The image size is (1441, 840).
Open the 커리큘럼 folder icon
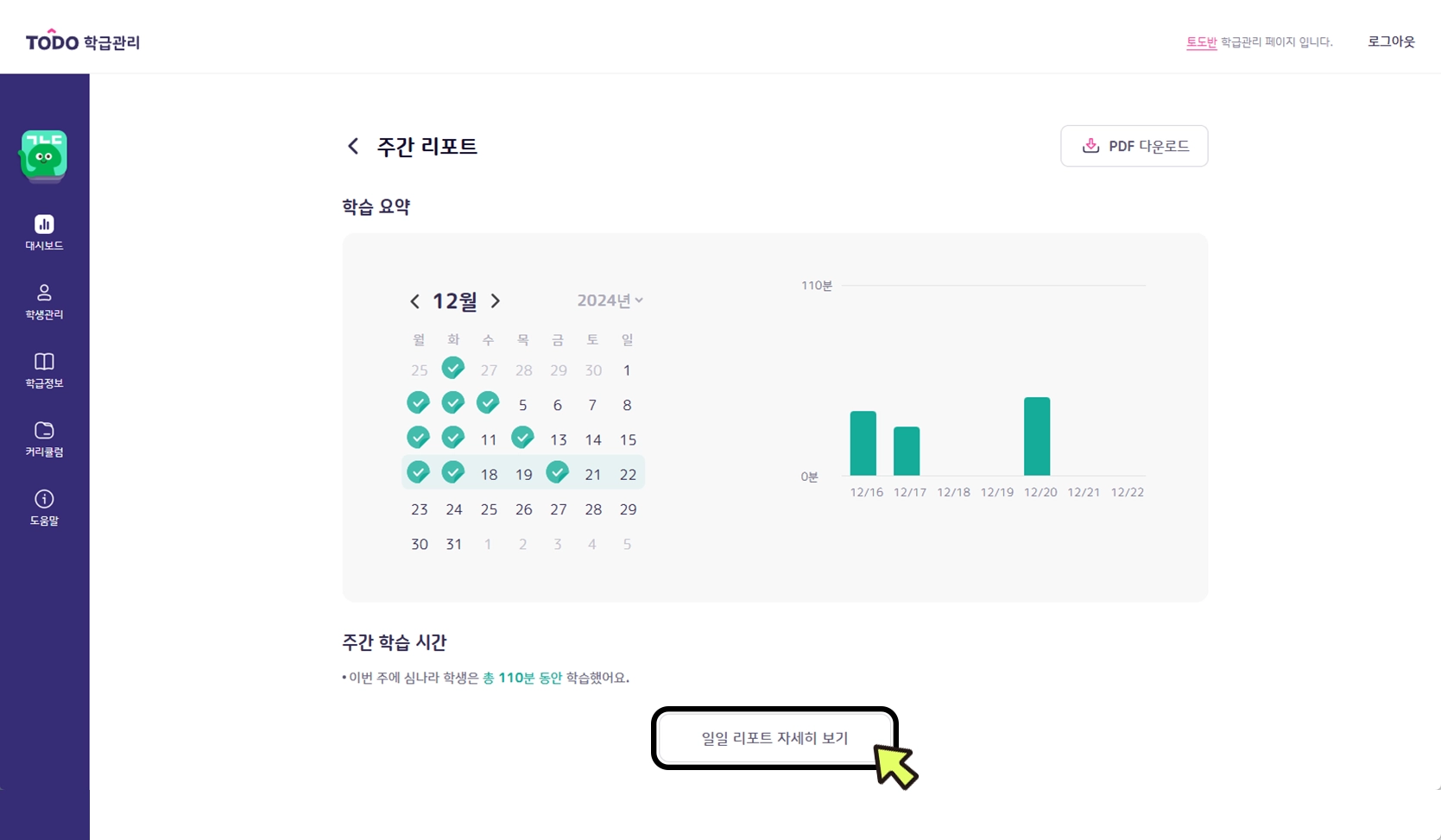[44, 430]
